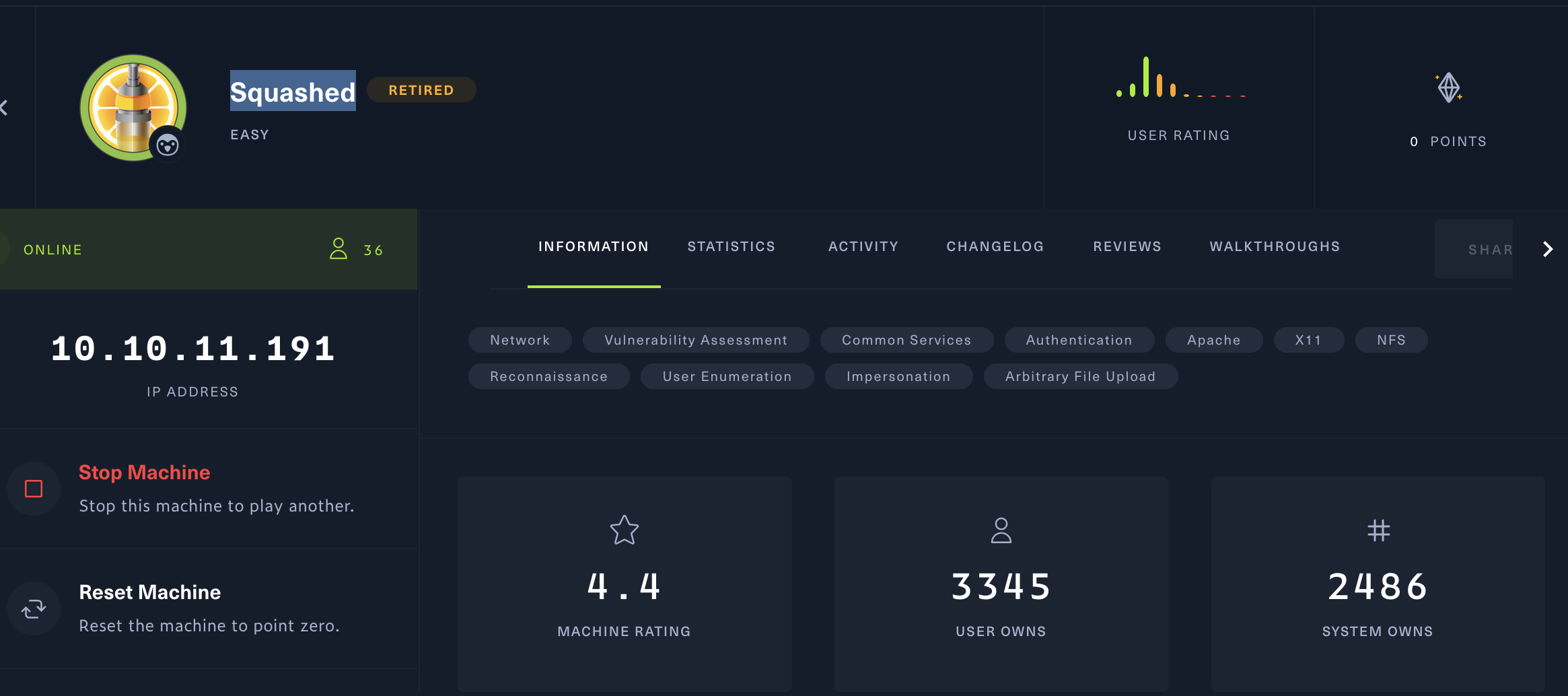Select the Authentication tag
The image size is (1568, 696).
pos(1079,340)
